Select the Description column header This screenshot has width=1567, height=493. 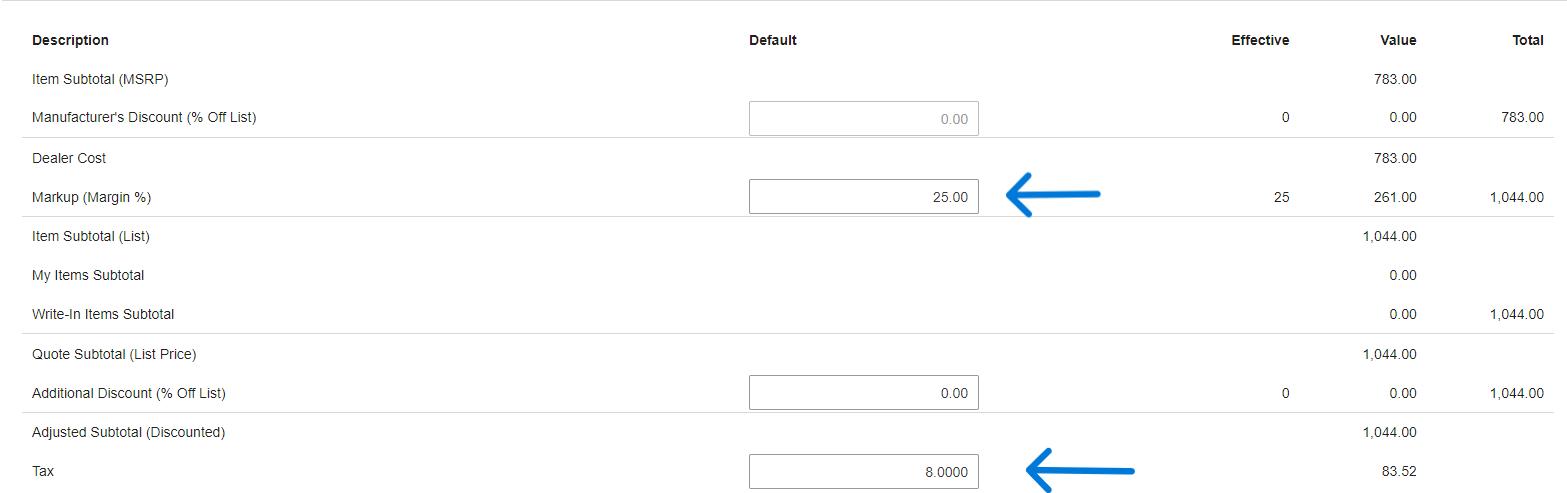click(x=70, y=40)
